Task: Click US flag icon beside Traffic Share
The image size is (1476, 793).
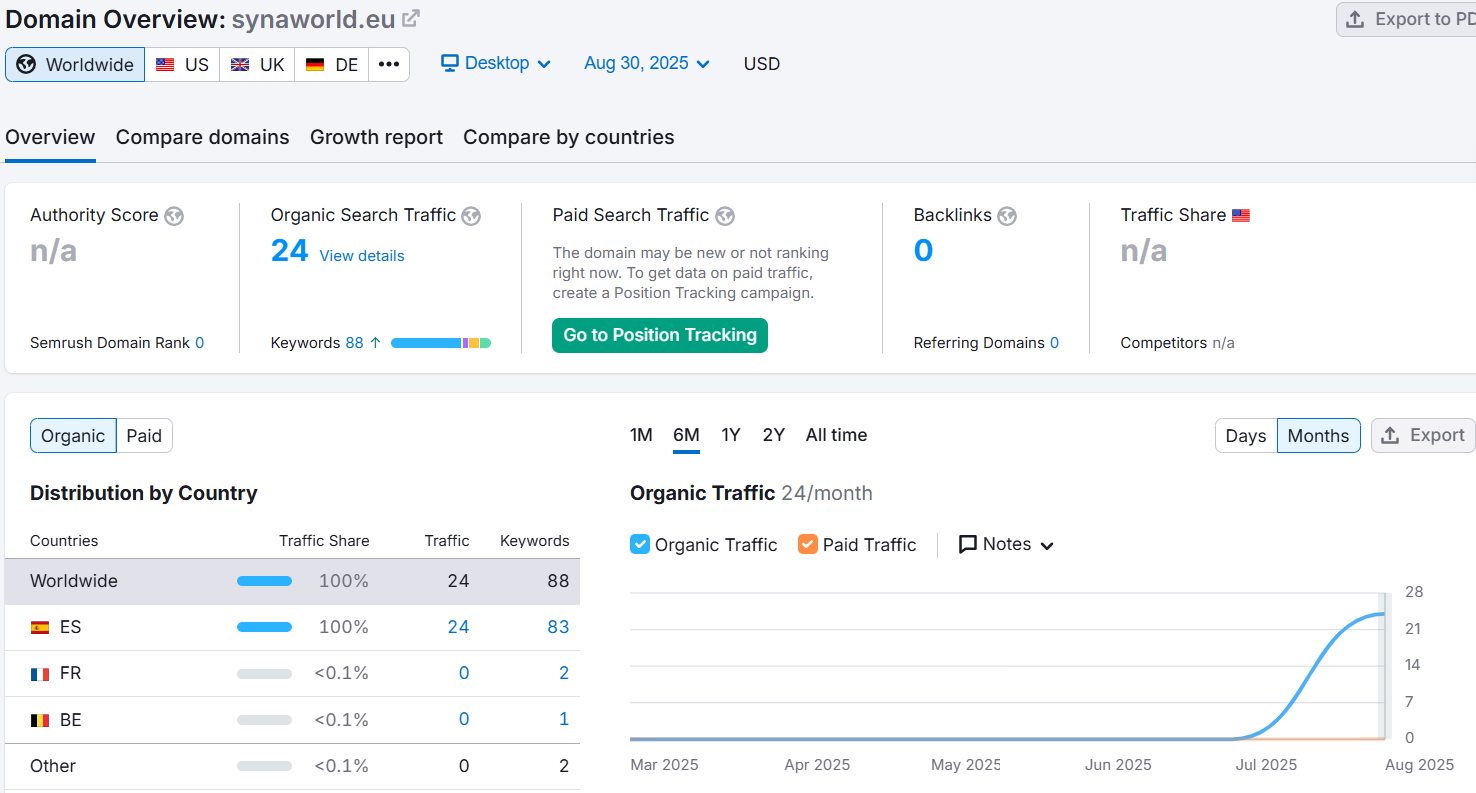Action: coord(1241,216)
